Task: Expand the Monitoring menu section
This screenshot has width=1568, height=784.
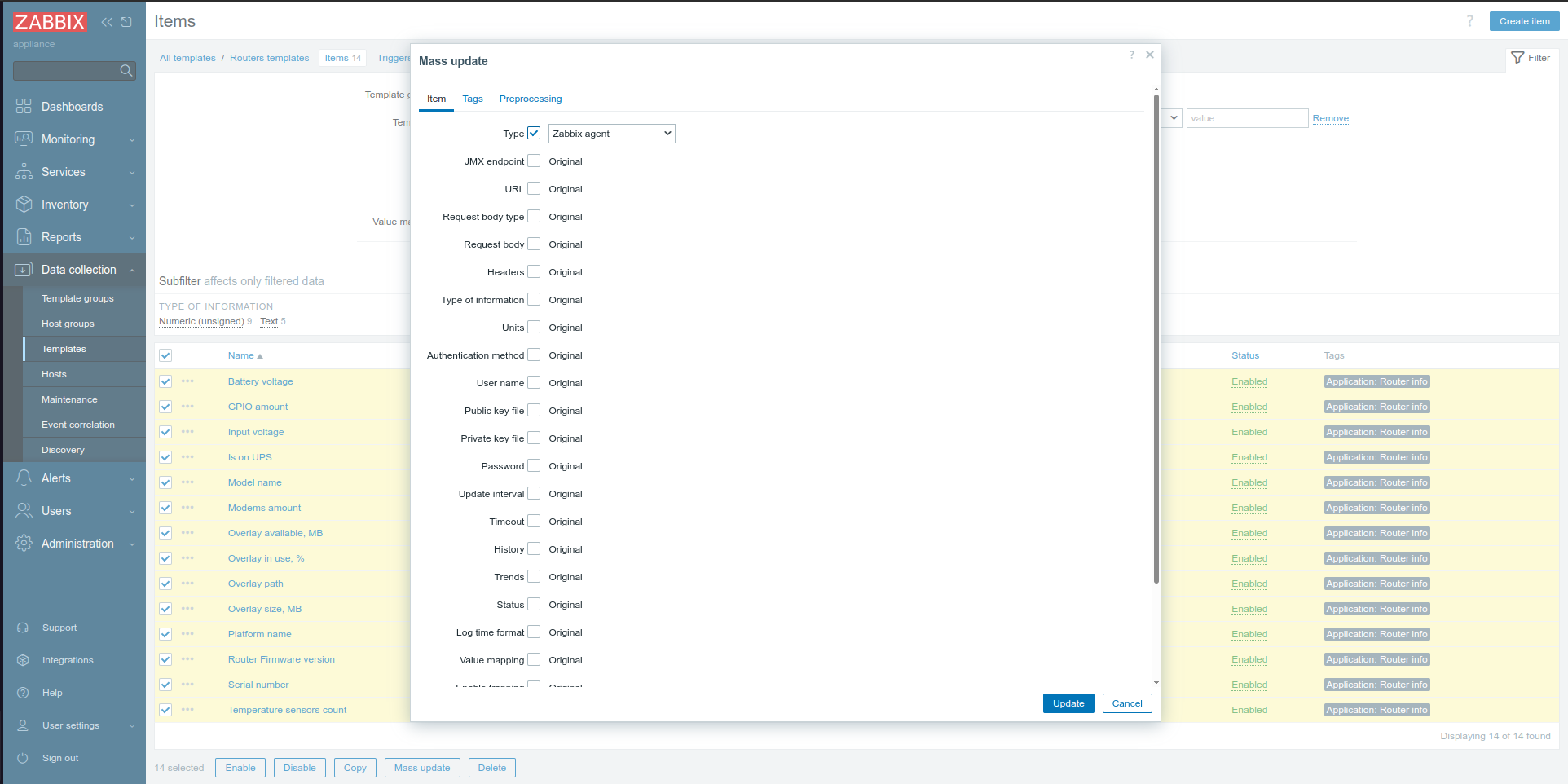Action: click(73, 139)
